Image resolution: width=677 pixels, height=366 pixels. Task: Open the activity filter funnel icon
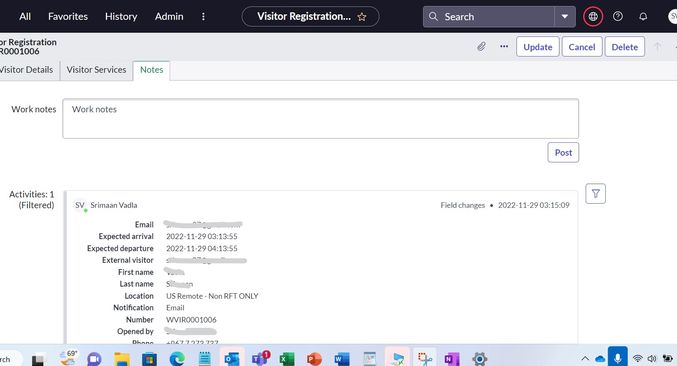click(595, 193)
